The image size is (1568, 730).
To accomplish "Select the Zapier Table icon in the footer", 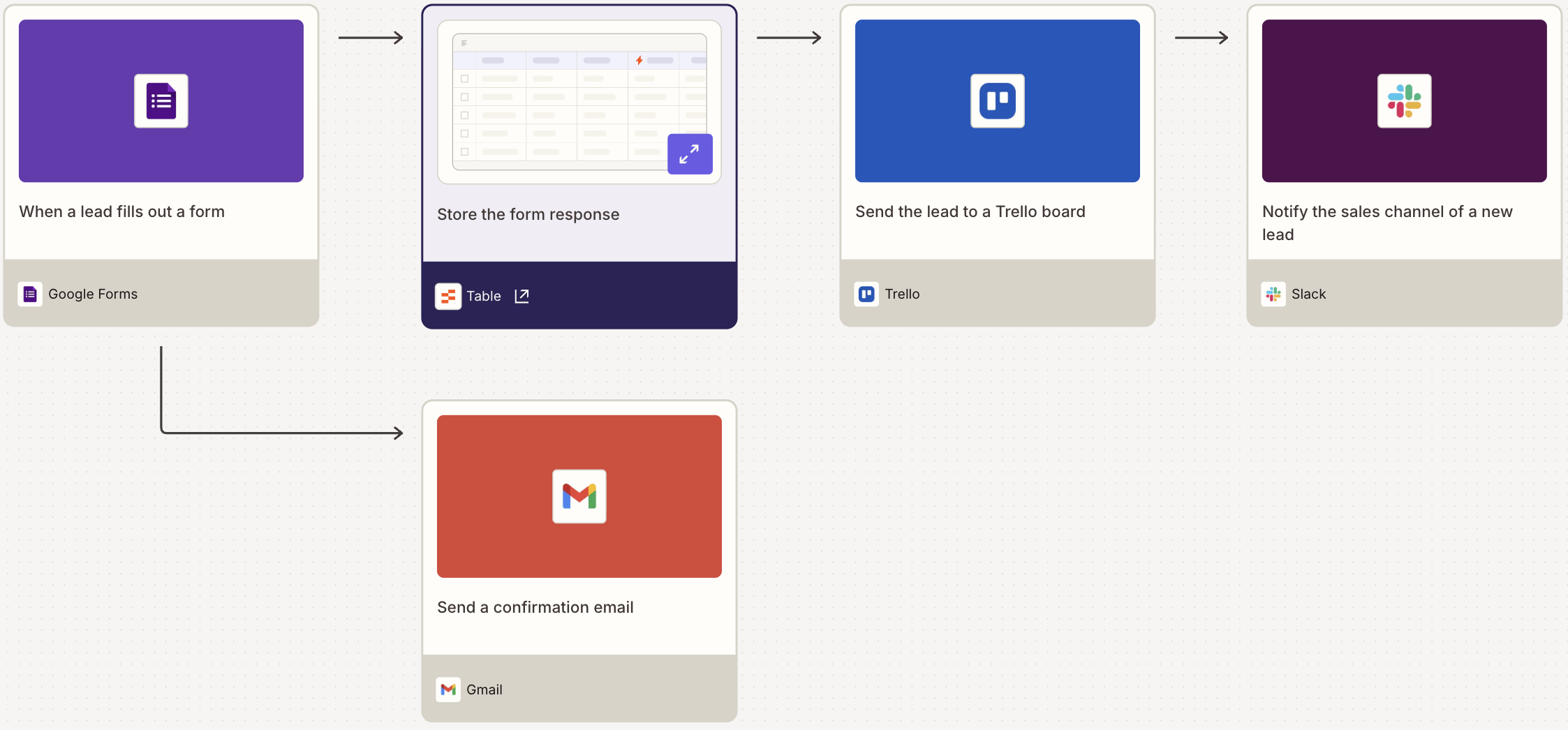I will pos(448,296).
